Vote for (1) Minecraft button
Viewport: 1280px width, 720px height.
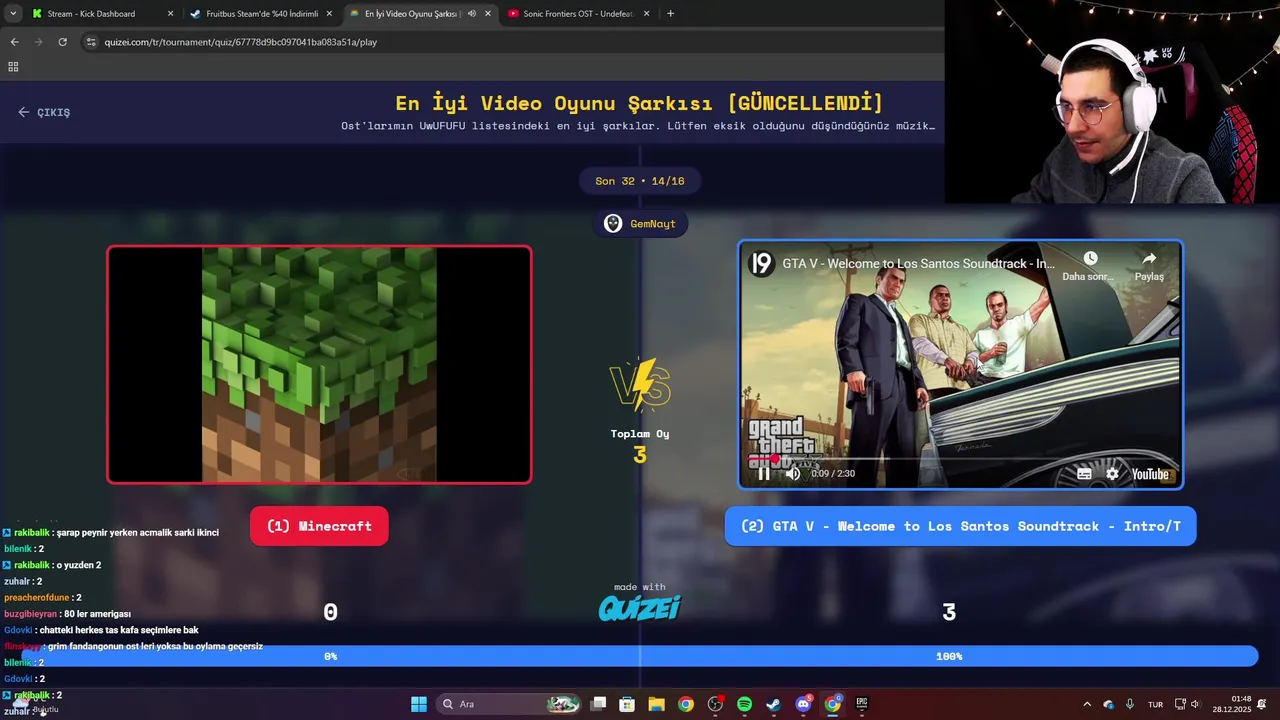click(x=319, y=526)
